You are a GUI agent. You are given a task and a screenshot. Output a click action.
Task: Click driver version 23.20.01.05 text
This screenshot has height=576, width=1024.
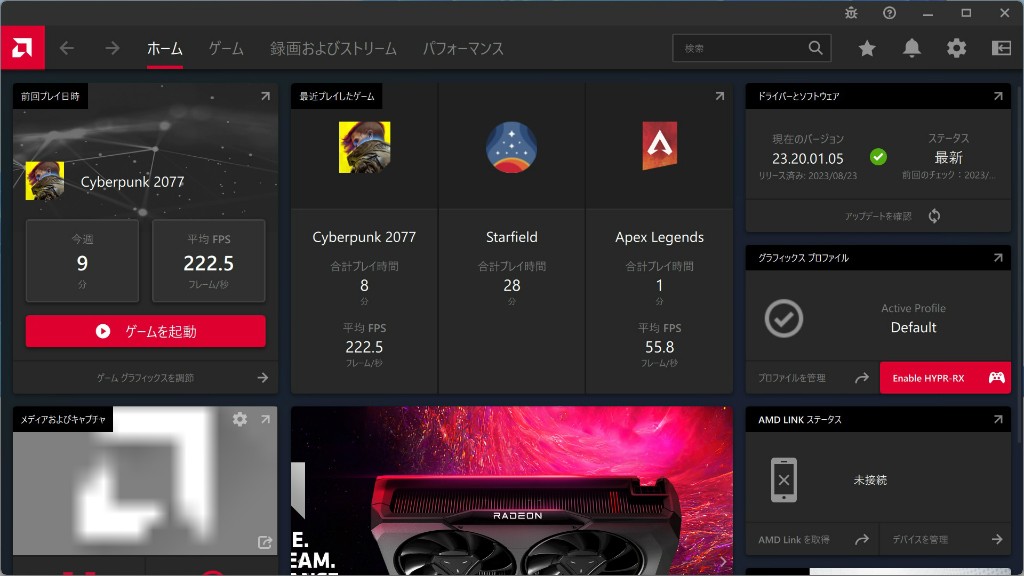807,158
